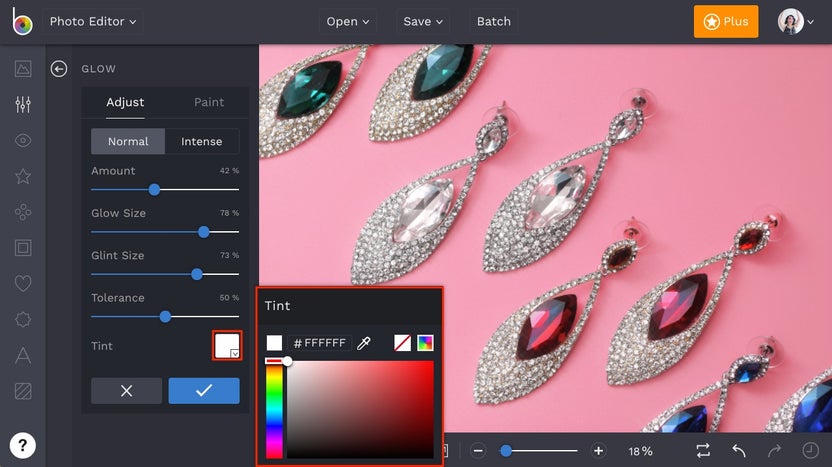The height and width of the screenshot is (467, 832).
Task: Pick a color with the eyedropper tool
Action: (364, 343)
